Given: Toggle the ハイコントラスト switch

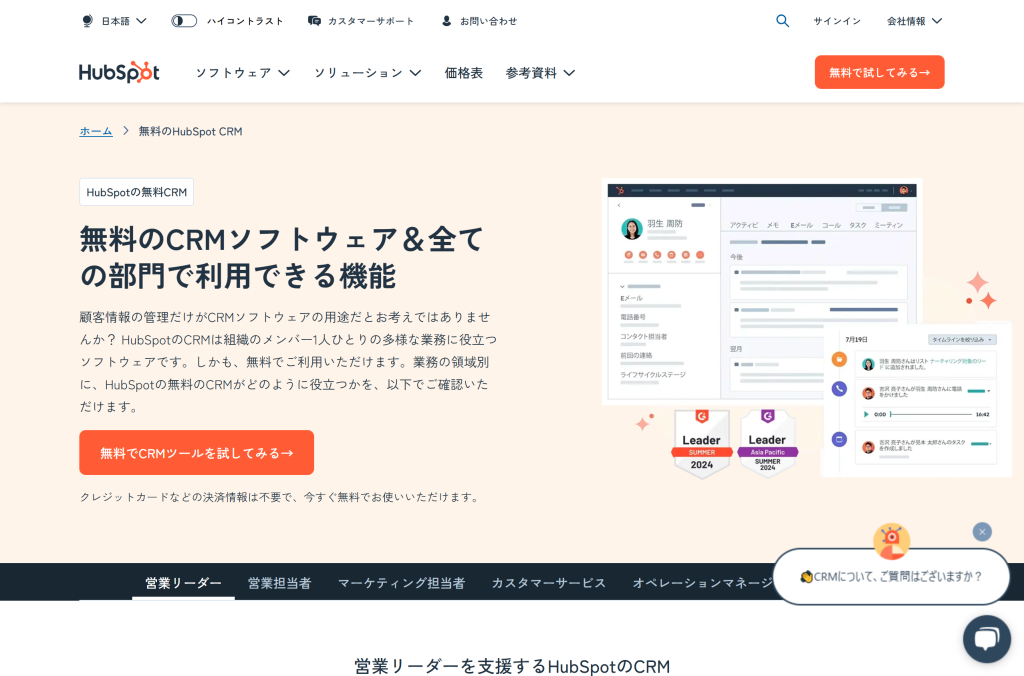Looking at the screenshot, I should tap(184, 21).
